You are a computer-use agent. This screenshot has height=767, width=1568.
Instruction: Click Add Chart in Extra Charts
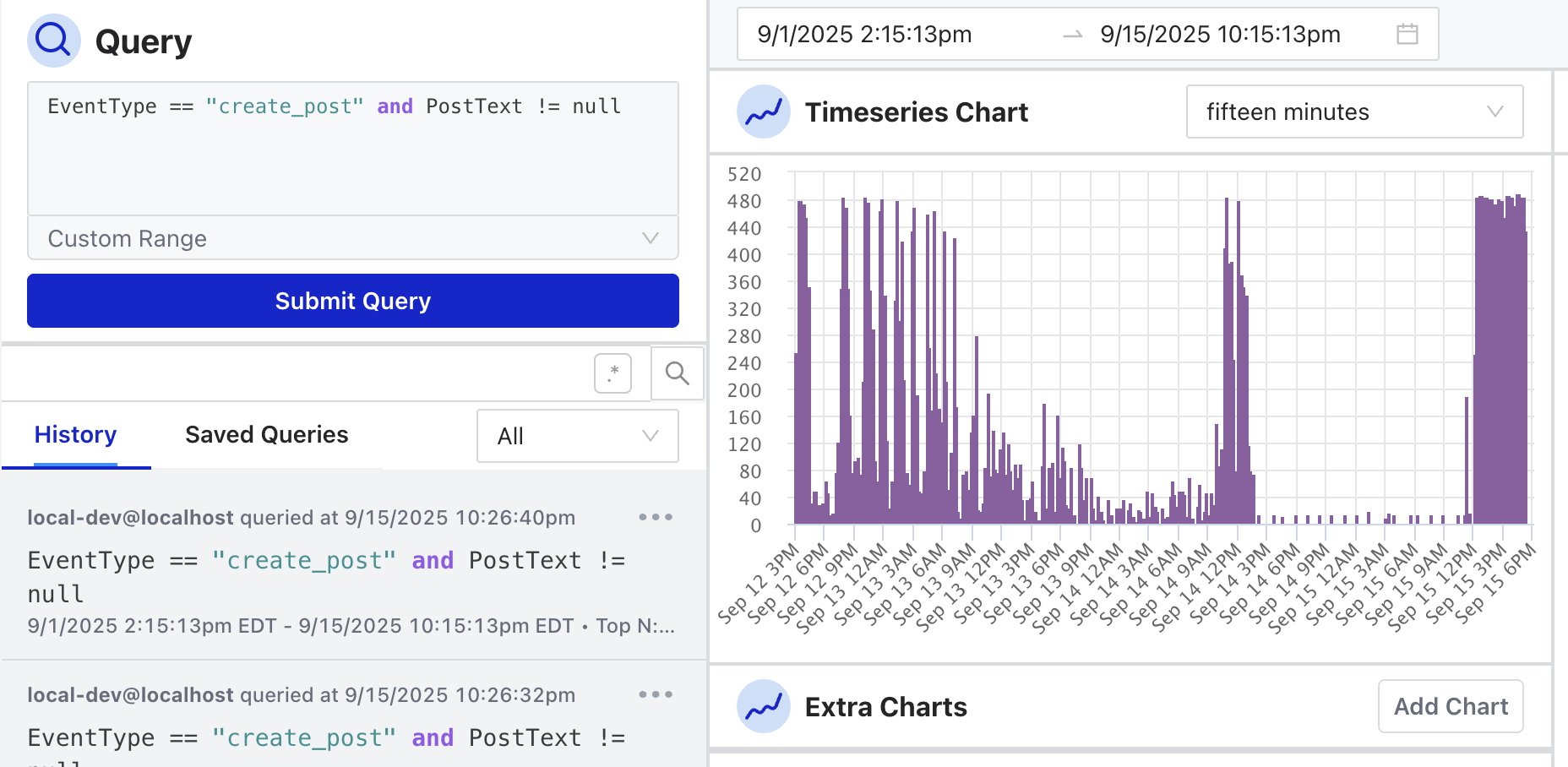click(1450, 706)
